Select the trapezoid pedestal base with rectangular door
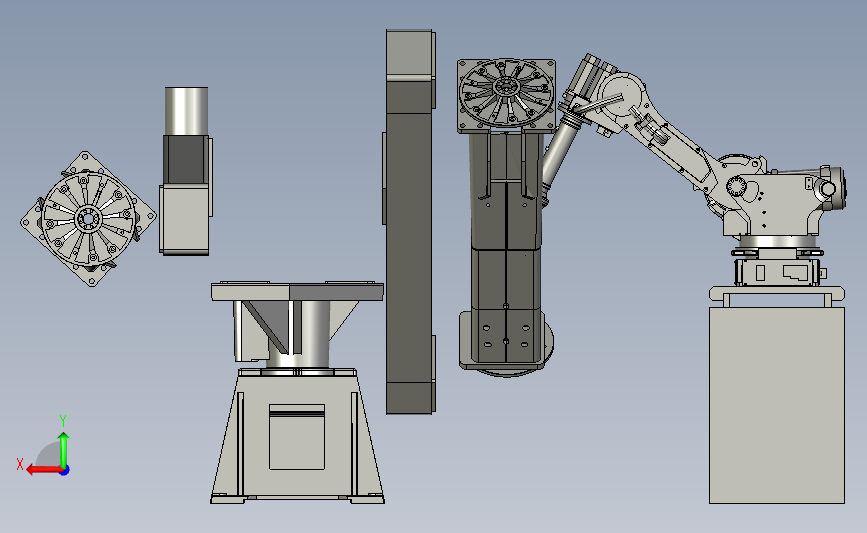Screen dimensions: 867x533 click(297, 437)
